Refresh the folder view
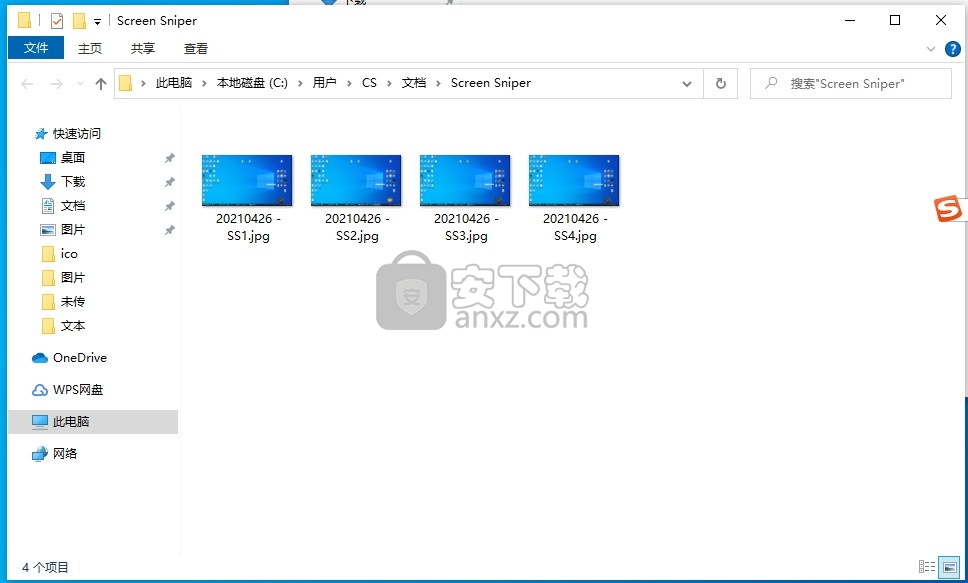968x583 pixels. coord(720,83)
